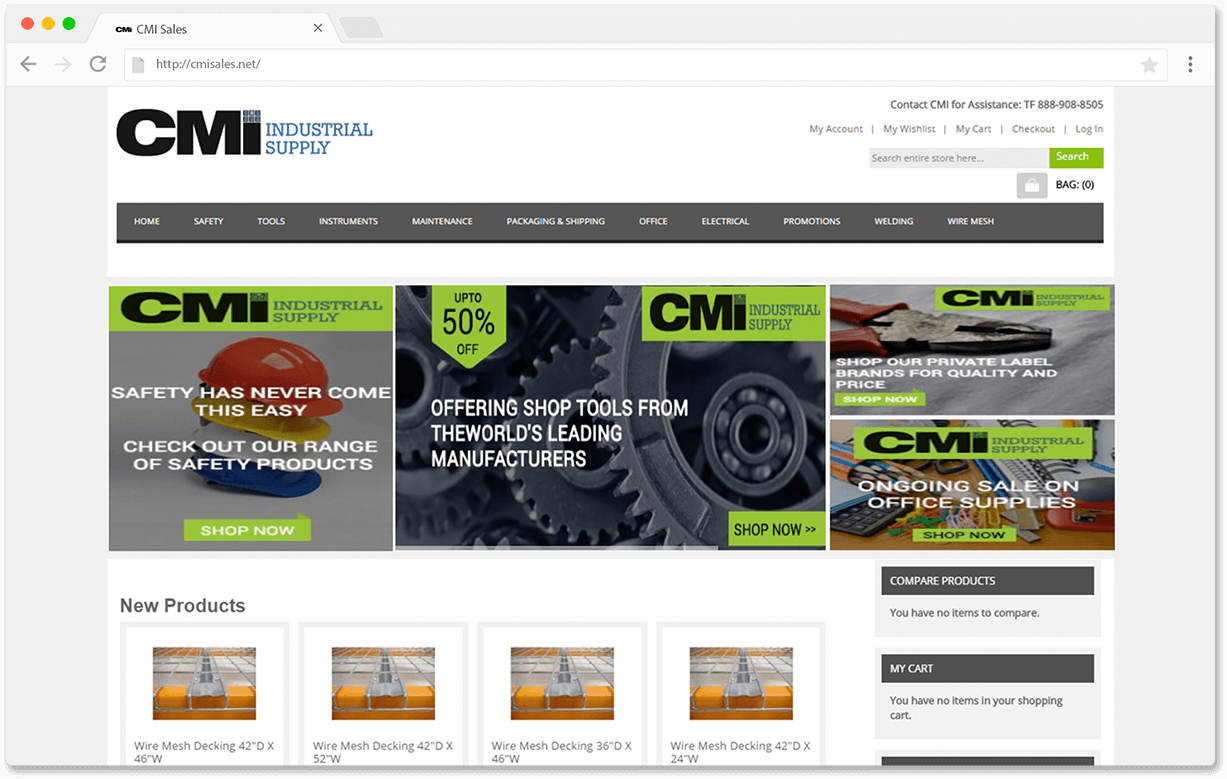
Task: Click SHOP NOW >> on gears banner
Action: 775,529
